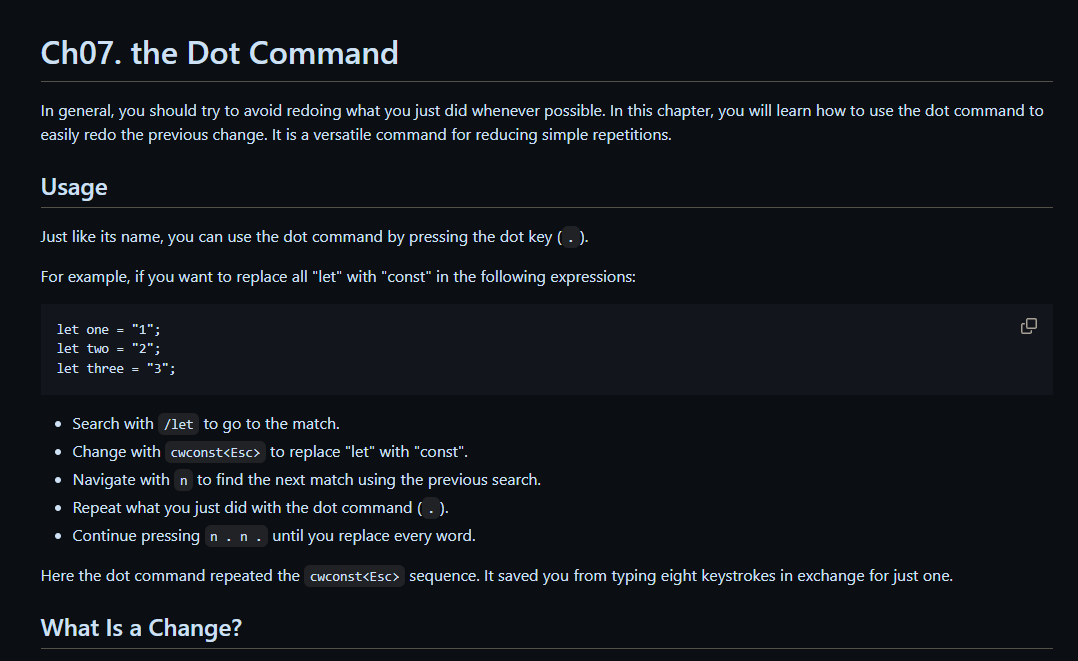Screen dimensions: 1078x661
Task: Click the code line "let three = "3";"
Action: [116, 369]
